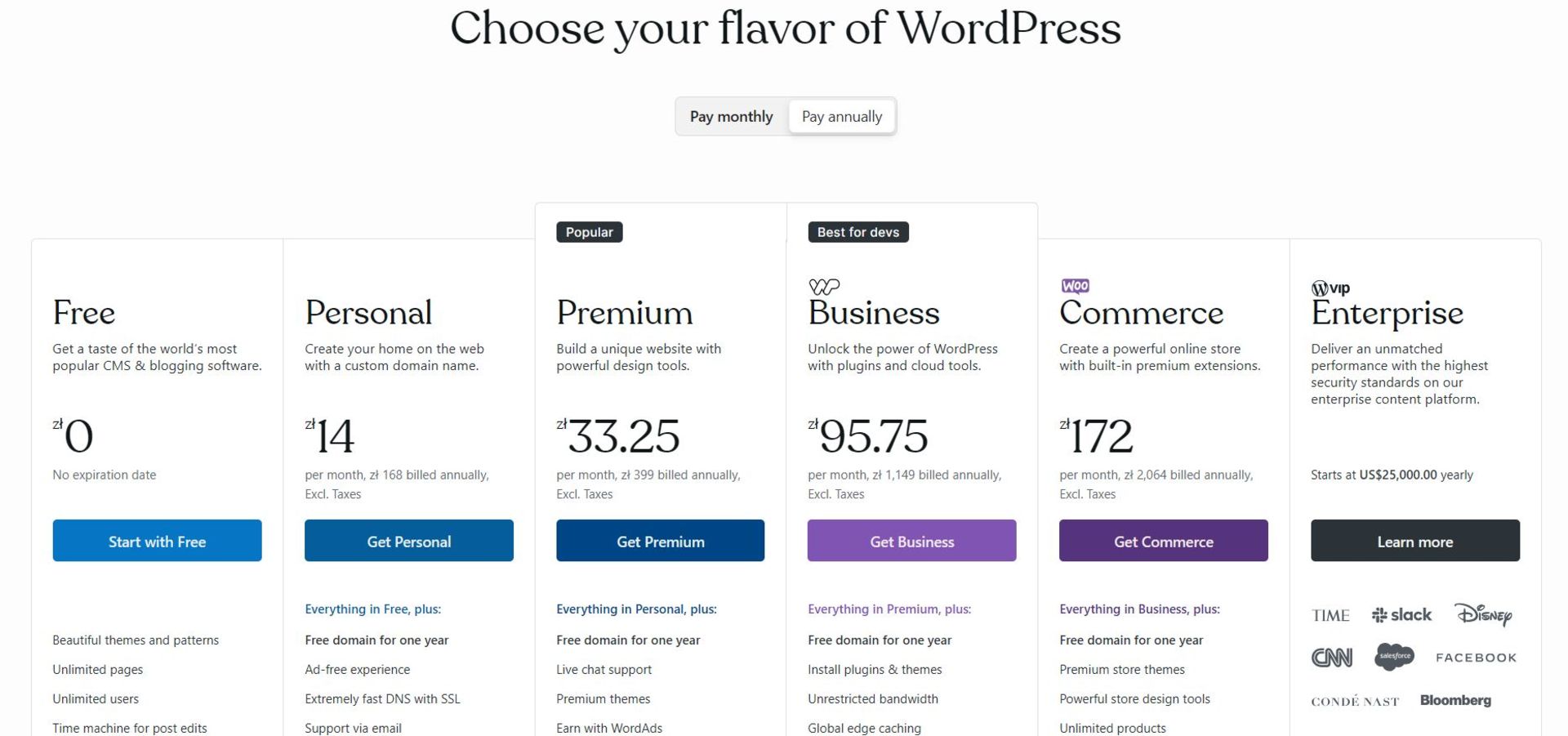The height and width of the screenshot is (736, 1568).
Task: Click the CNN logo
Action: coord(1331,658)
